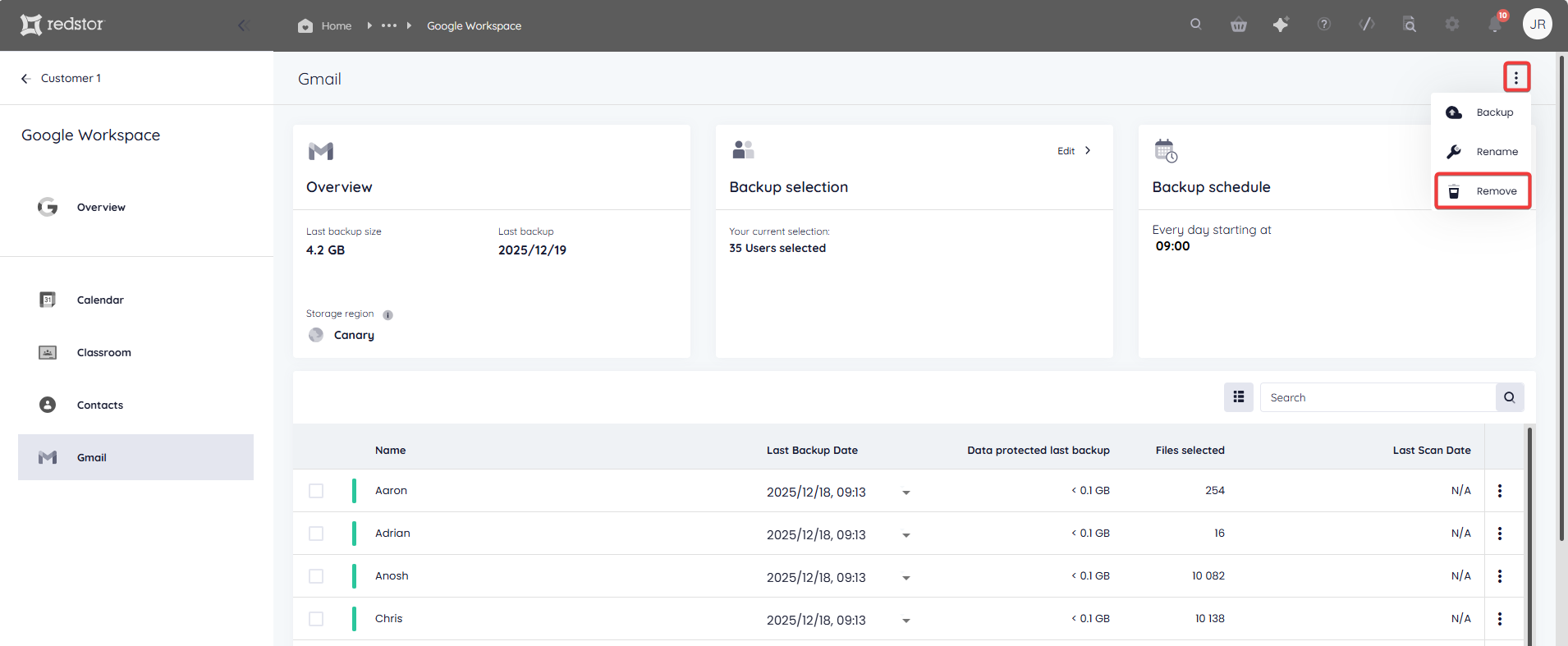Click the Backup schedule calendar icon
This screenshot has height=646, width=1568.
[1166, 151]
